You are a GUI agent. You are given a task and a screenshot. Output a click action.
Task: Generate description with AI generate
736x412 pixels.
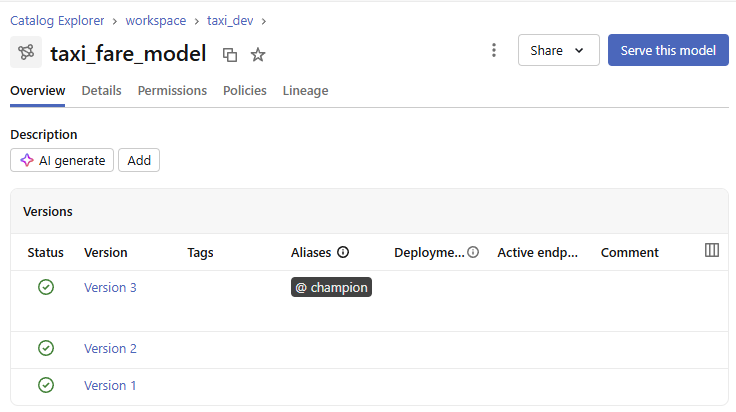click(x=62, y=160)
